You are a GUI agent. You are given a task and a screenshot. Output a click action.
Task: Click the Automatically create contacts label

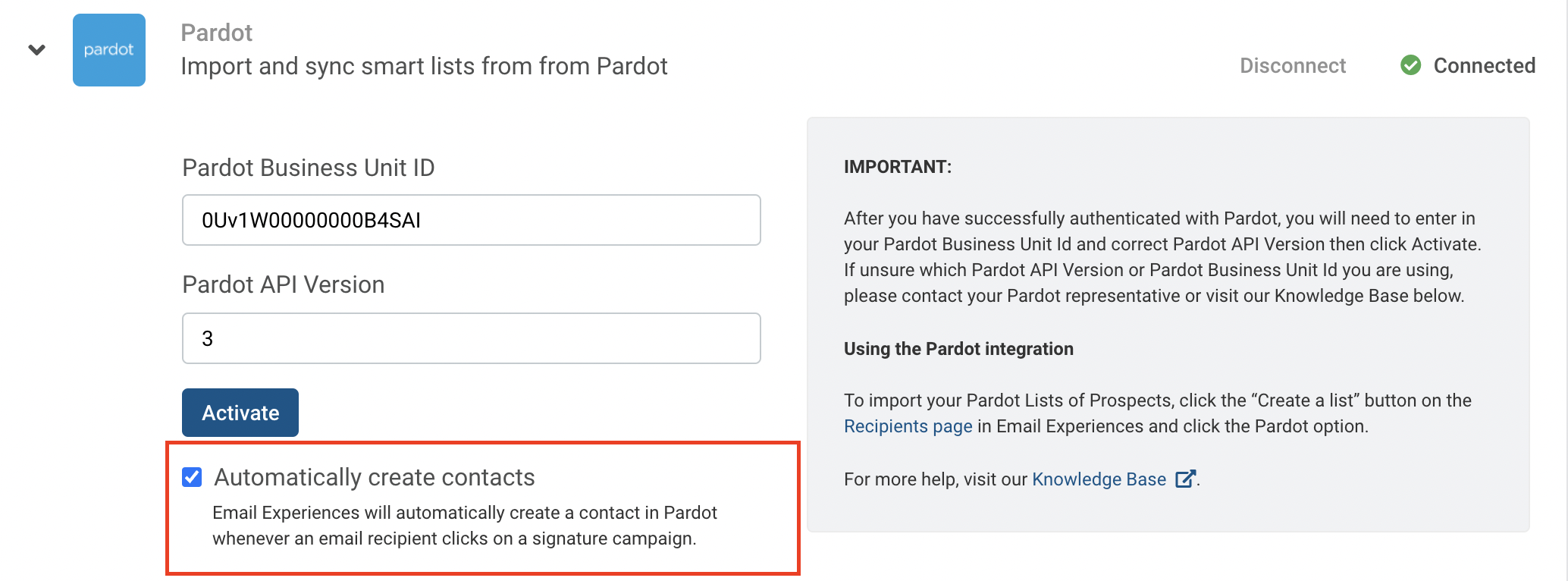375,477
